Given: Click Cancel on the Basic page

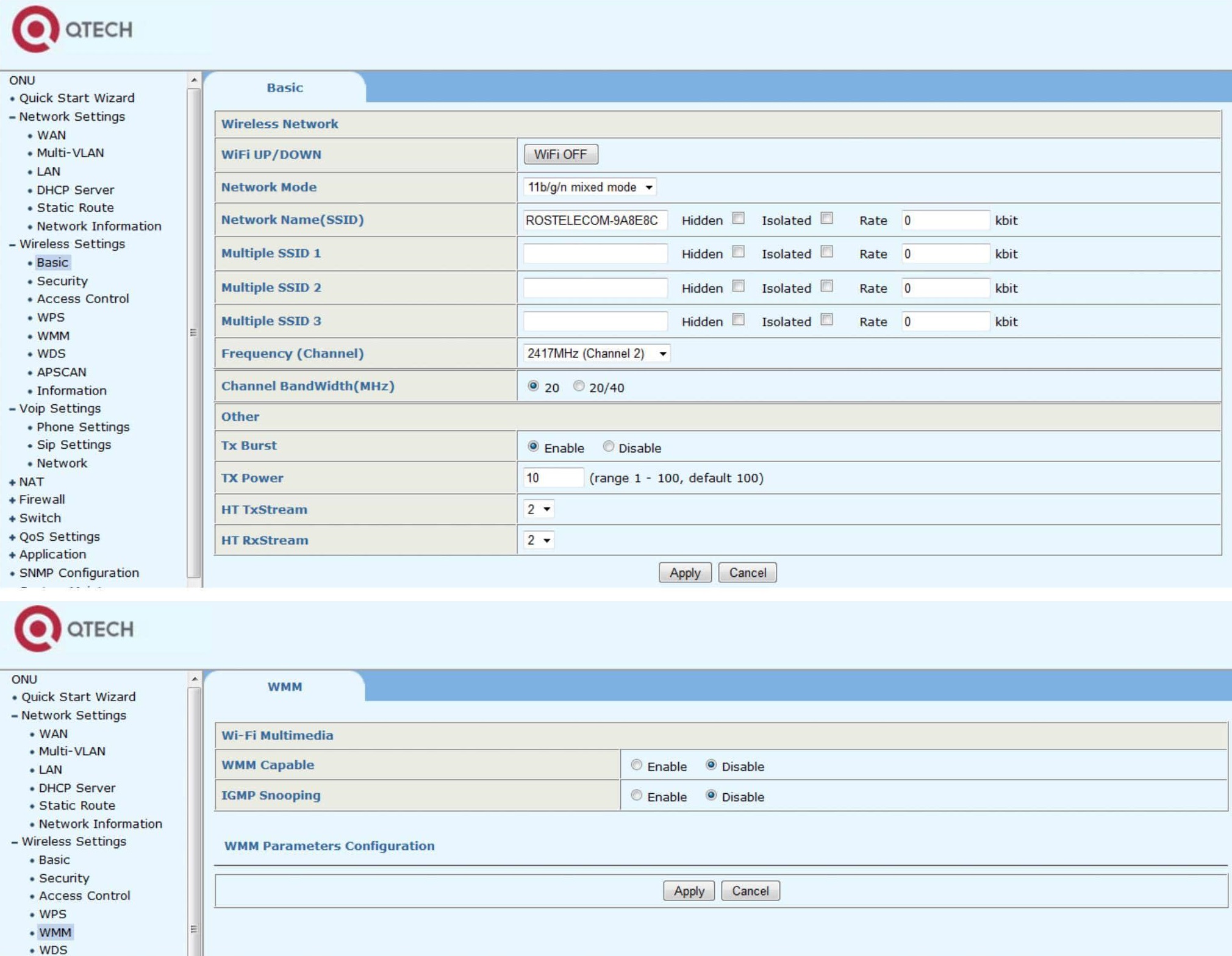Looking at the screenshot, I should coord(747,573).
